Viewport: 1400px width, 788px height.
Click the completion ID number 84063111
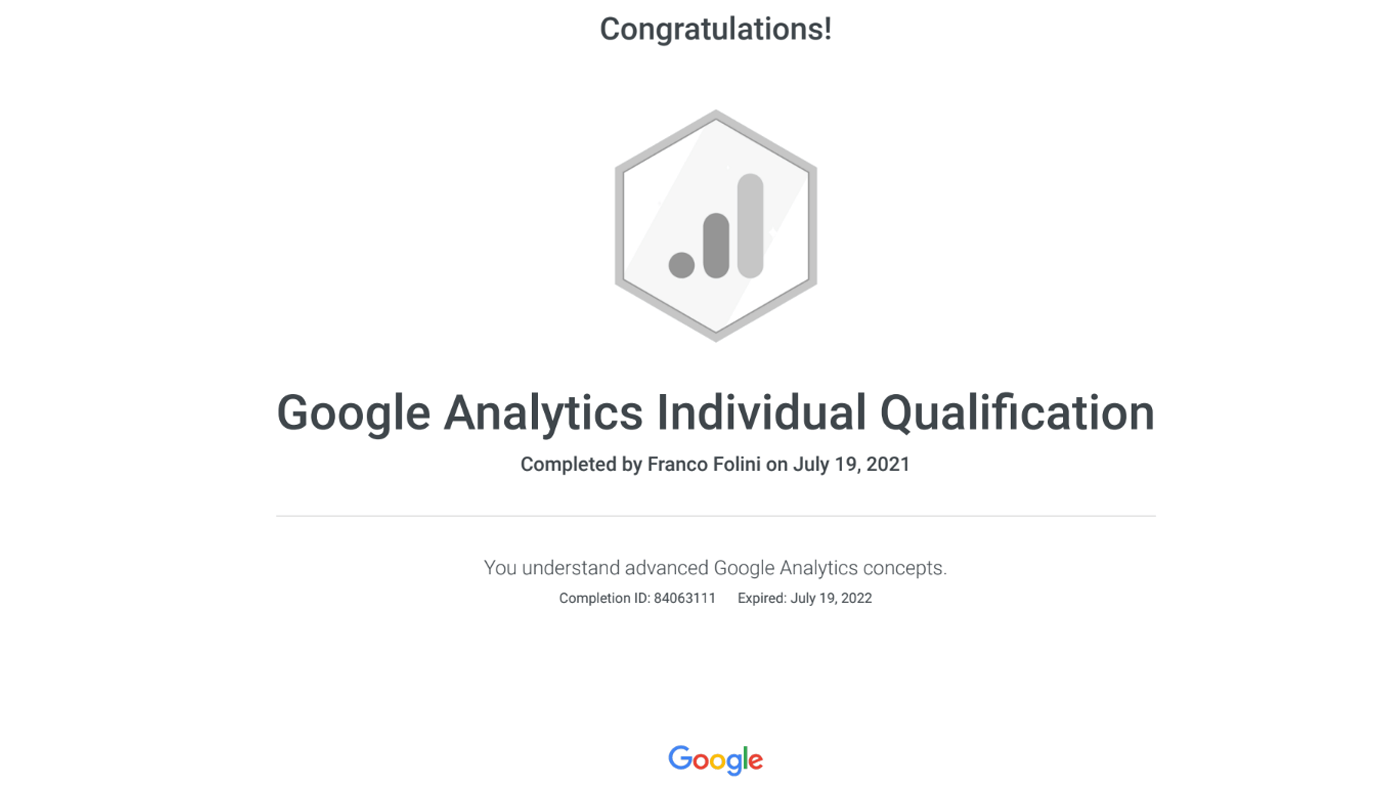tap(685, 598)
